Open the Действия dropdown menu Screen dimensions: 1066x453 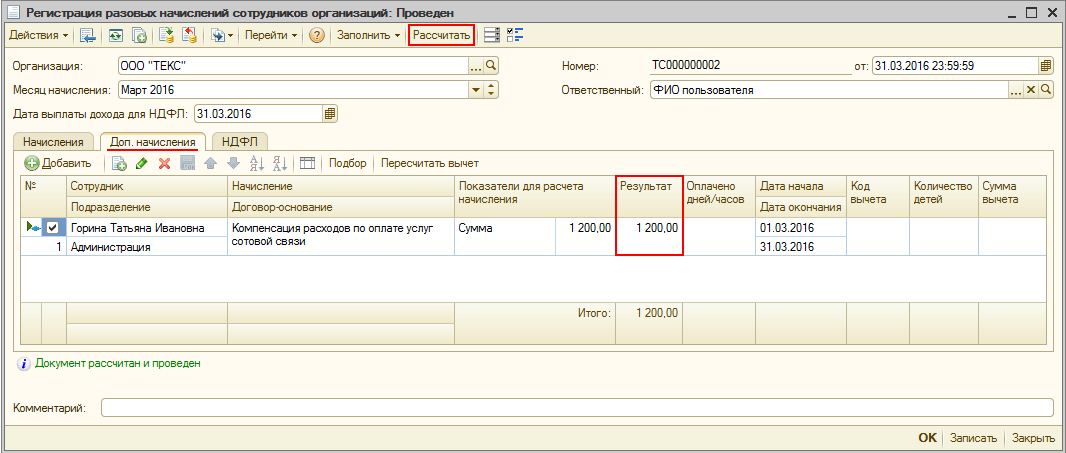(x=39, y=35)
